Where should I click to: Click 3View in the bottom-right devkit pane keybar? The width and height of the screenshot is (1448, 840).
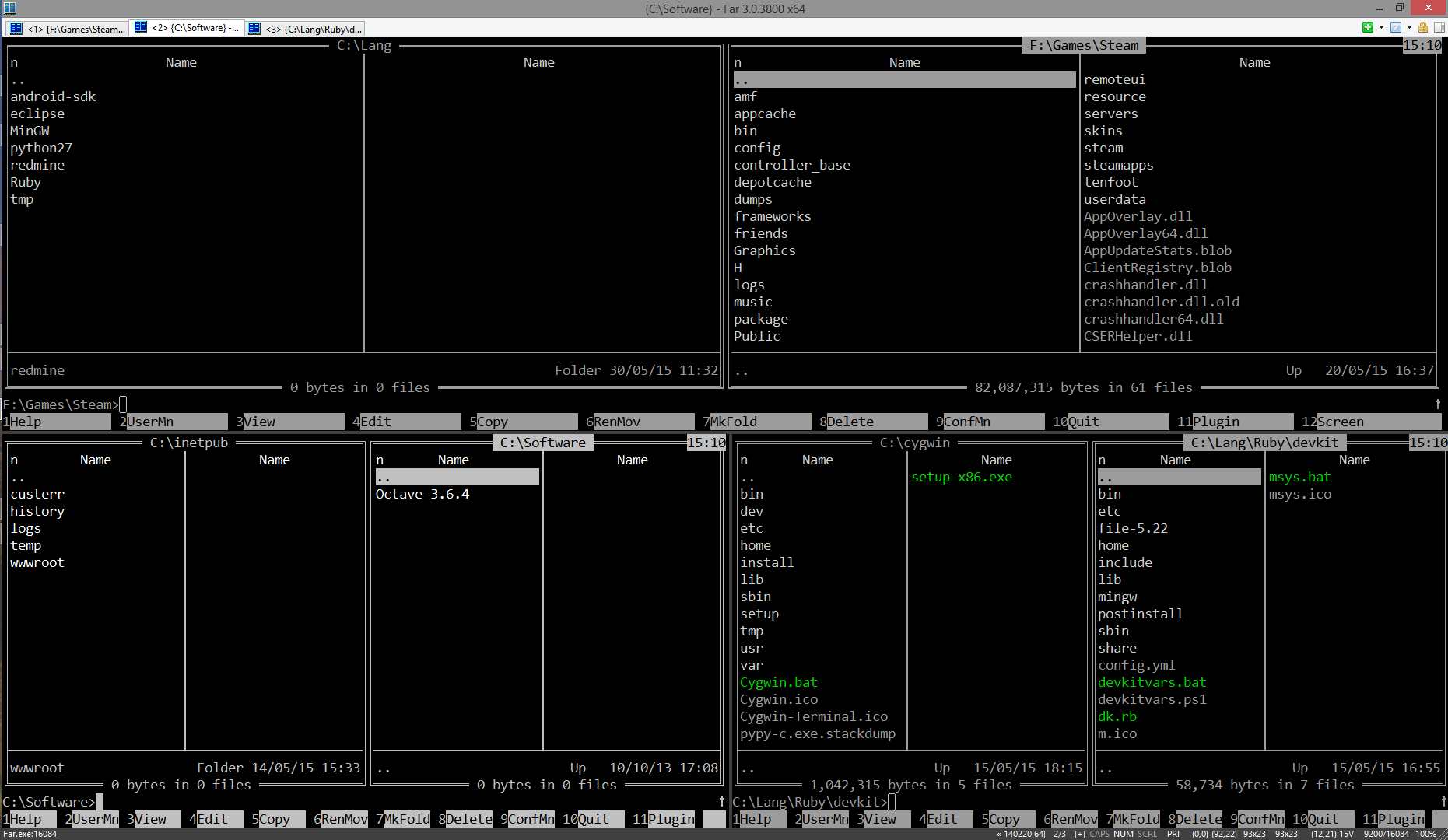click(x=883, y=819)
